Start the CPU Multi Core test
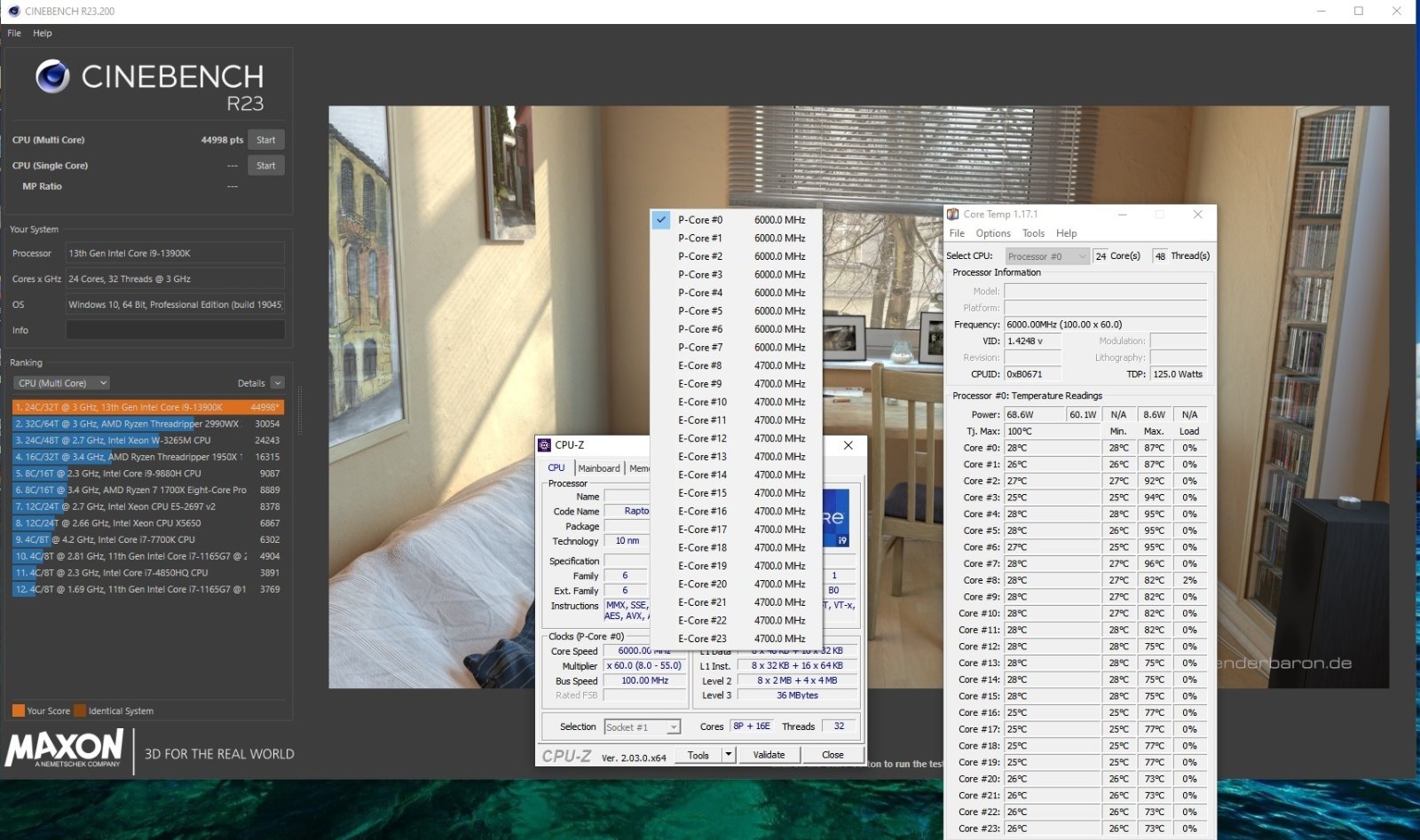Screen dimensions: 1420x840 click(266, 140)
